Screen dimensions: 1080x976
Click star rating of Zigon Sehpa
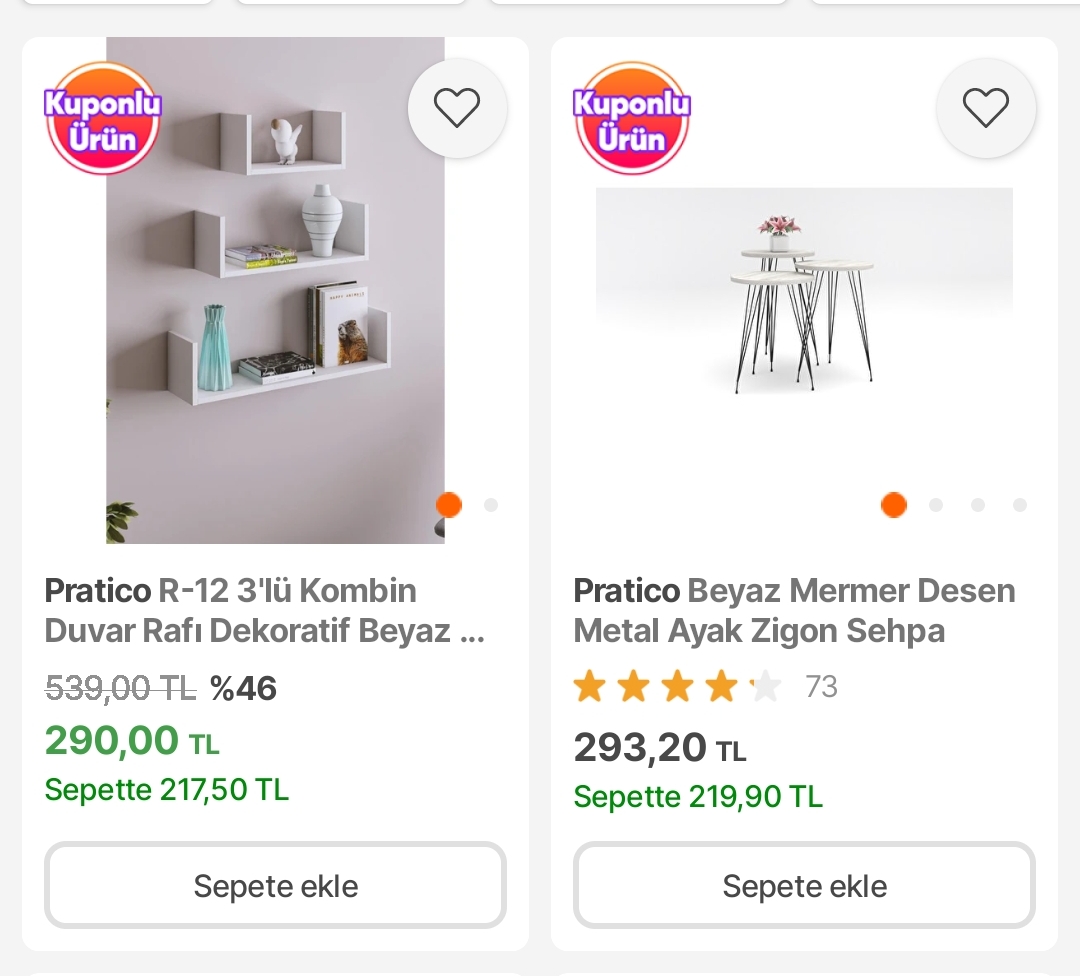click(x=677, y=687)
